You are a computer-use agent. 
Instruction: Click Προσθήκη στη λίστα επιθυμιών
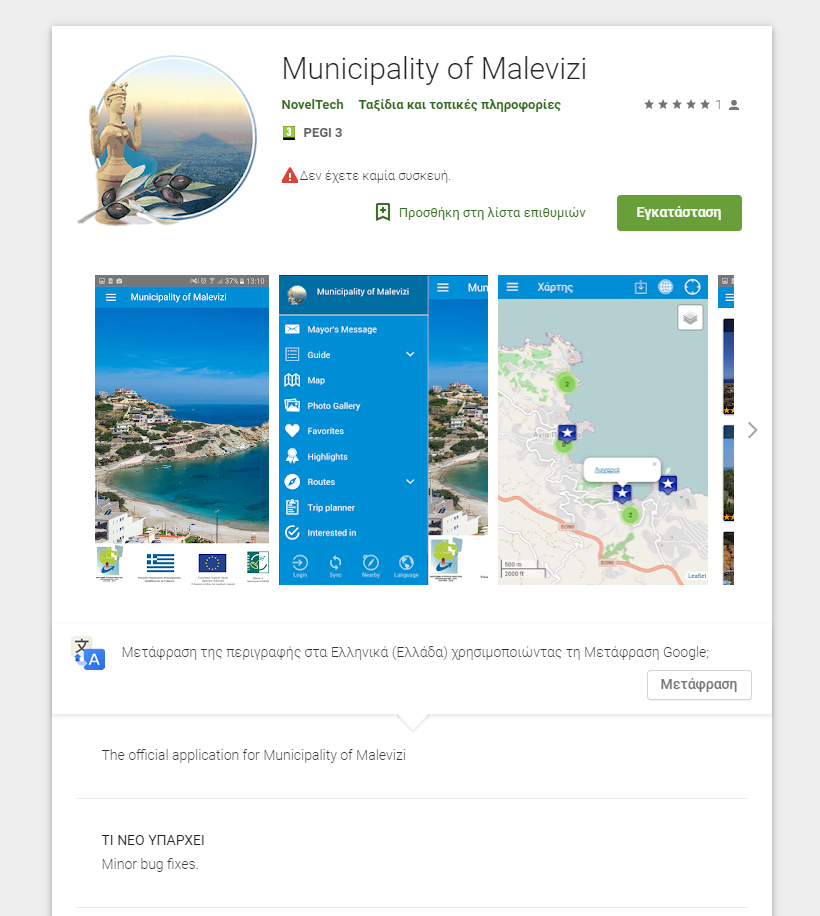tap(491, 212)
